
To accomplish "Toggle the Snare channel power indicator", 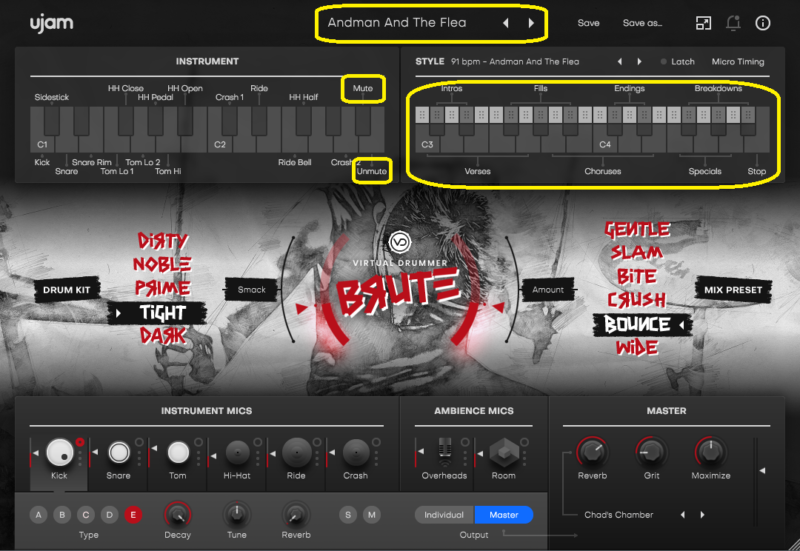I will pyautogui.click(x=139, y=442).
